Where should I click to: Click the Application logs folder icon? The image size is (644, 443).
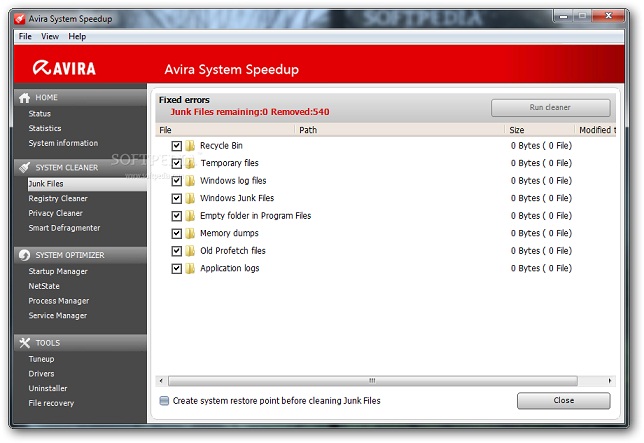pos(190,269)
